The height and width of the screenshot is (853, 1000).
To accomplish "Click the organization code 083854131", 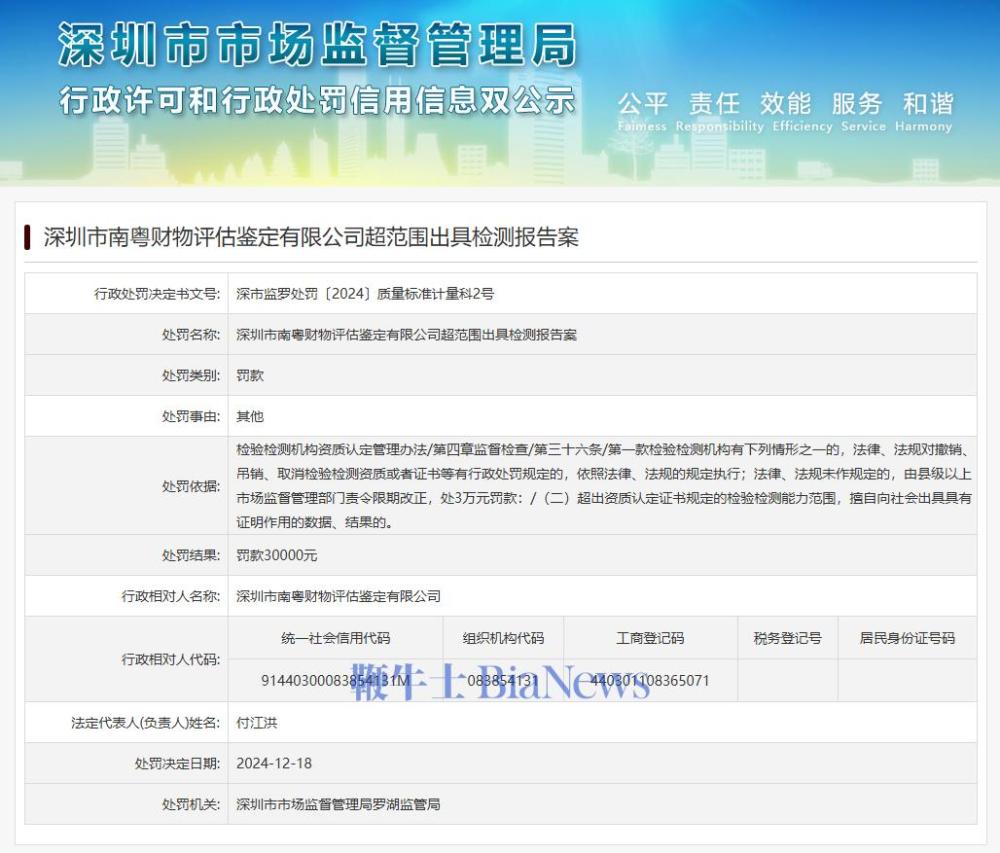I will (x=503, y=681).
